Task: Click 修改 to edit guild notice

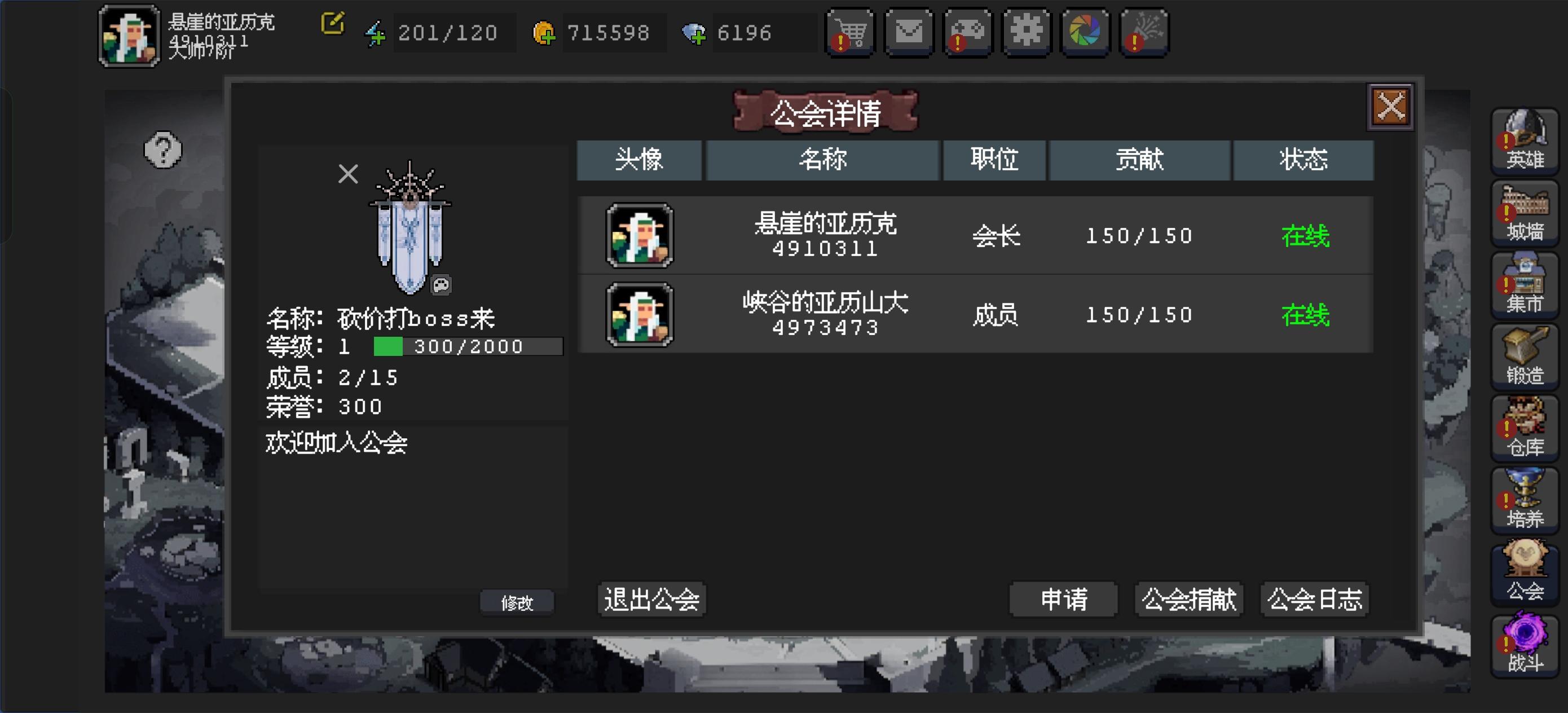Action: pyautogui.click(x=517, y=602)
